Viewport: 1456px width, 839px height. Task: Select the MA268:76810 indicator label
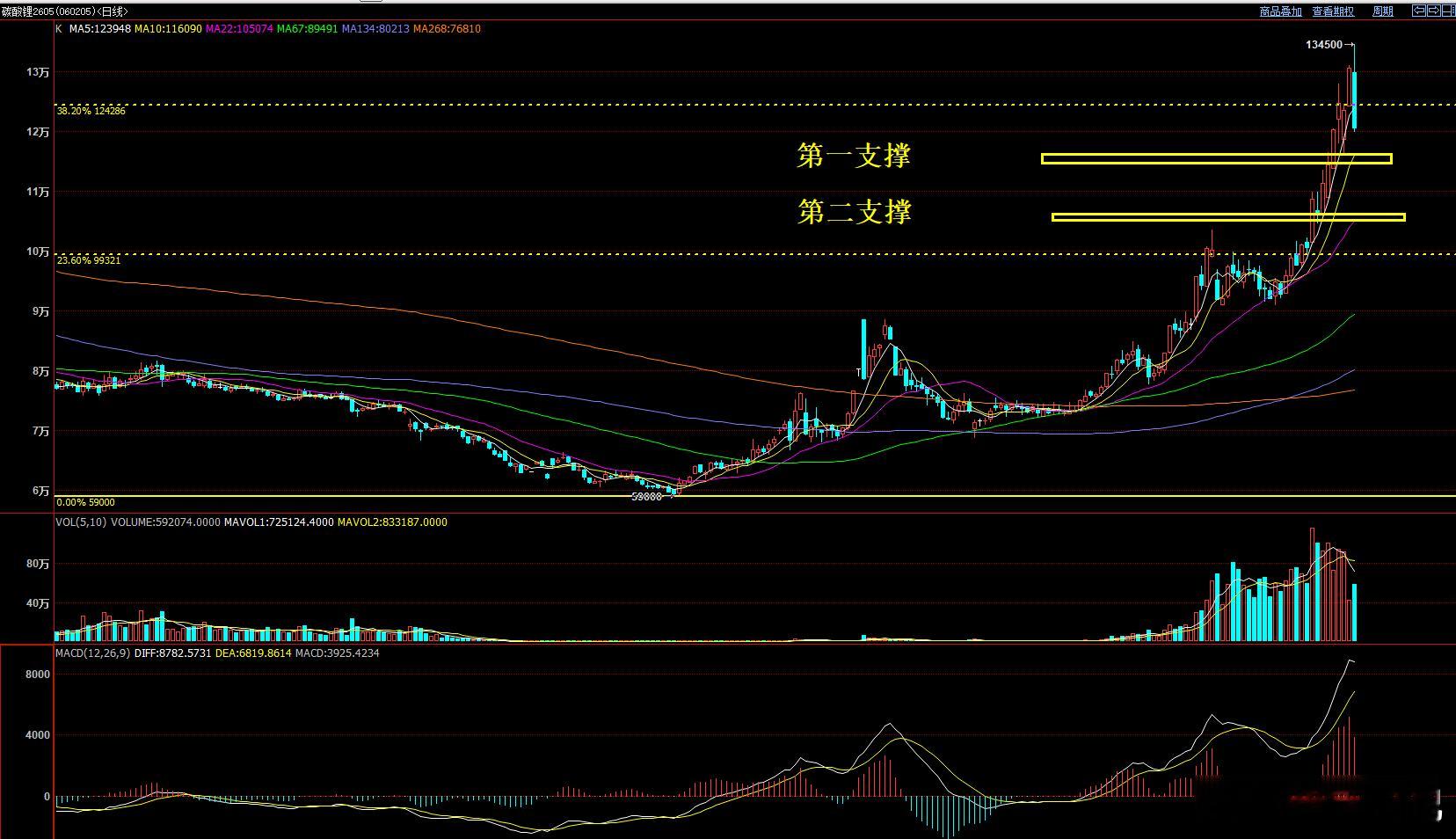point(447,29)
